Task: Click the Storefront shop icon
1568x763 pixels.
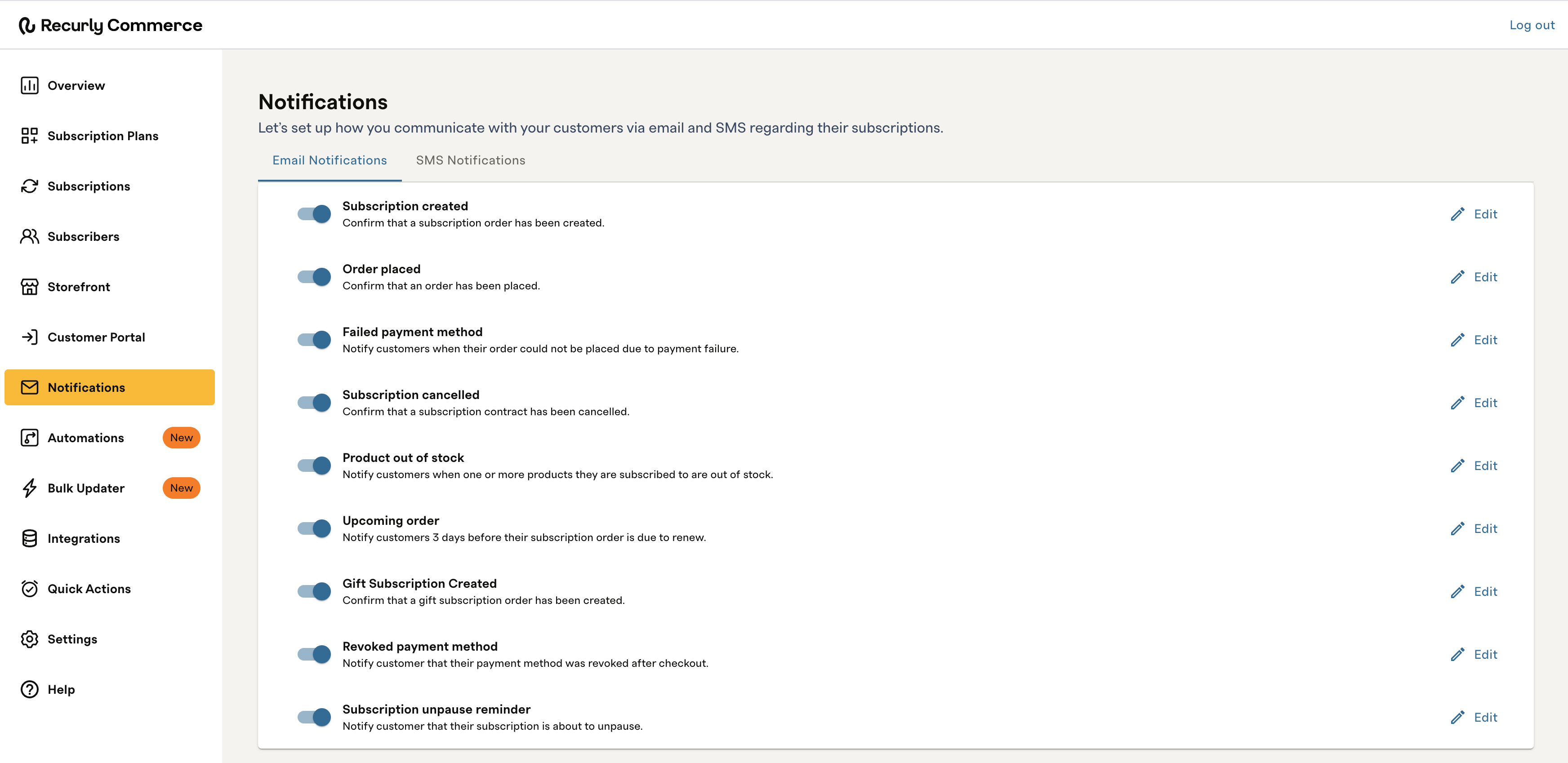Action: click(x=29, y=287)
